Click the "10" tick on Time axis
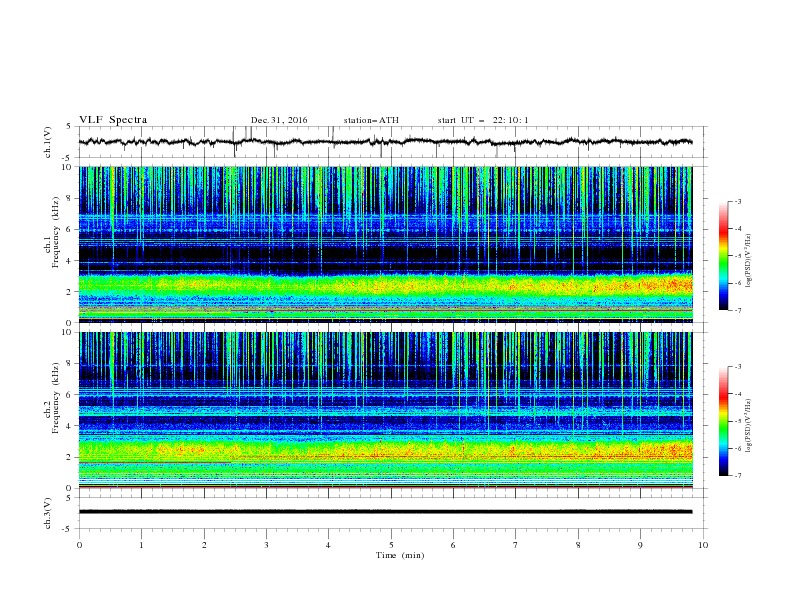The height and width of the screenshot is (612, 792). pos(703,545)
